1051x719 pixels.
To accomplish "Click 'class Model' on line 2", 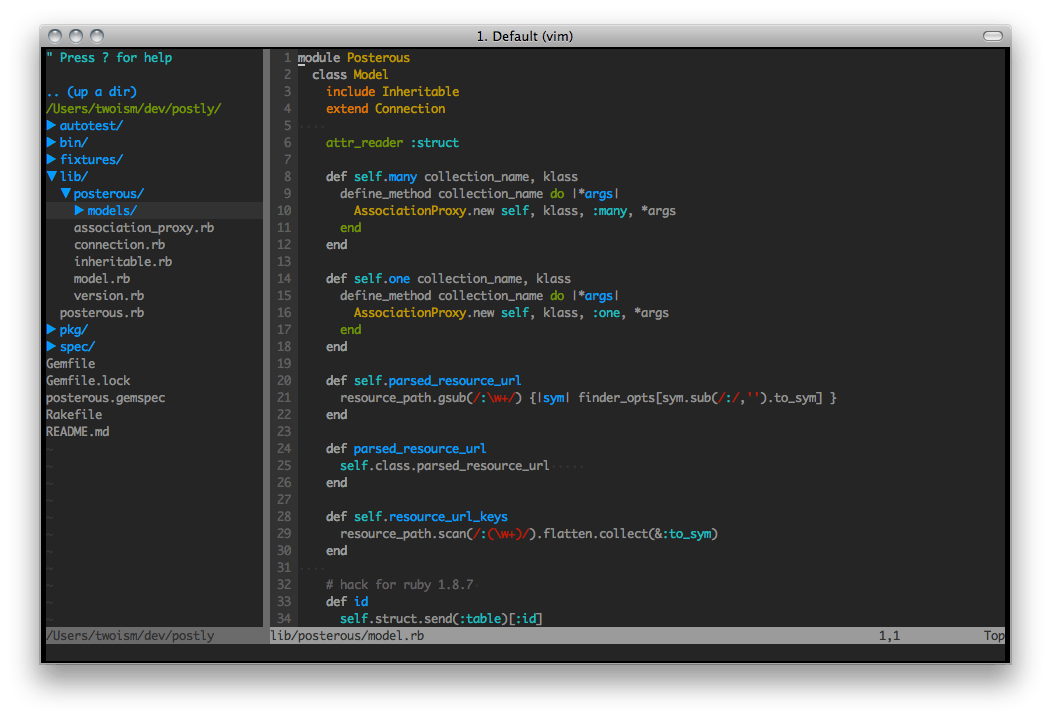I will click(x=350, y=75).
